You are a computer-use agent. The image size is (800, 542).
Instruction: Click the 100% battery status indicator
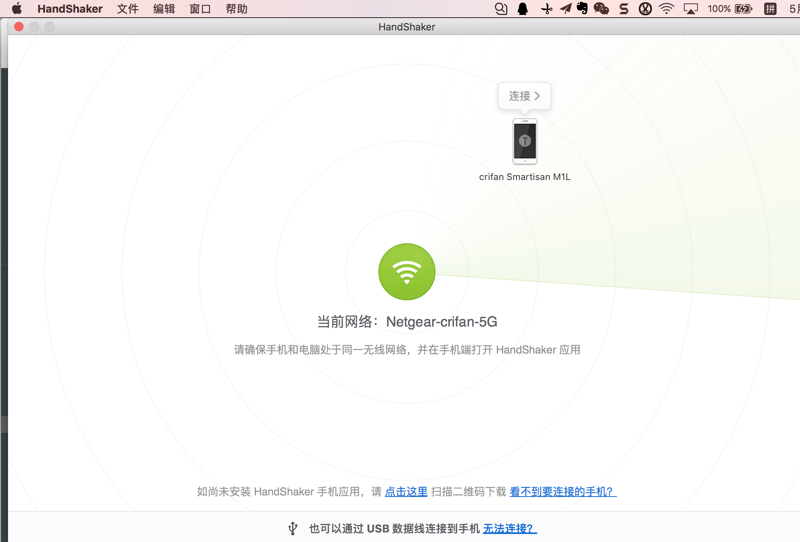pyautogui.click(x=730, y=9)
